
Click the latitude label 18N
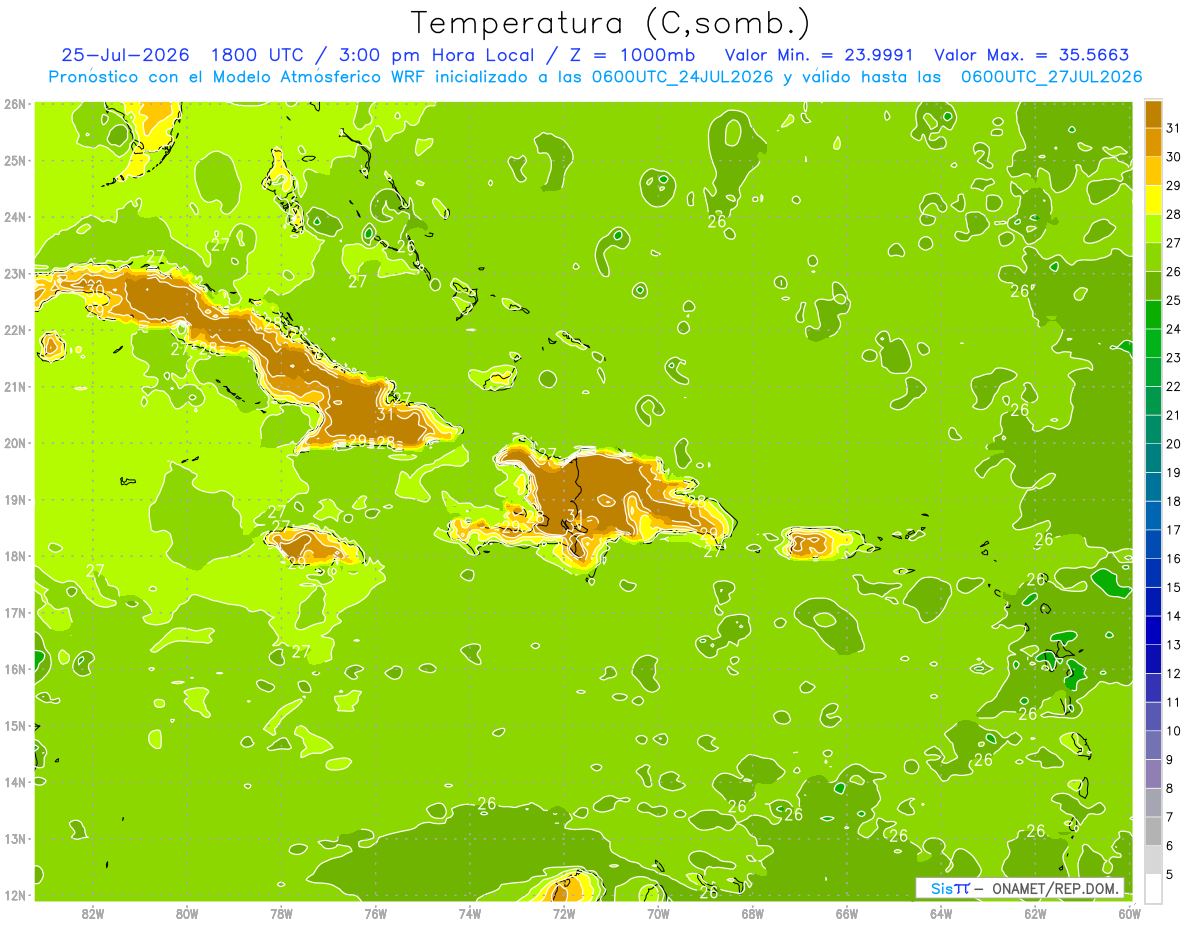14,556
